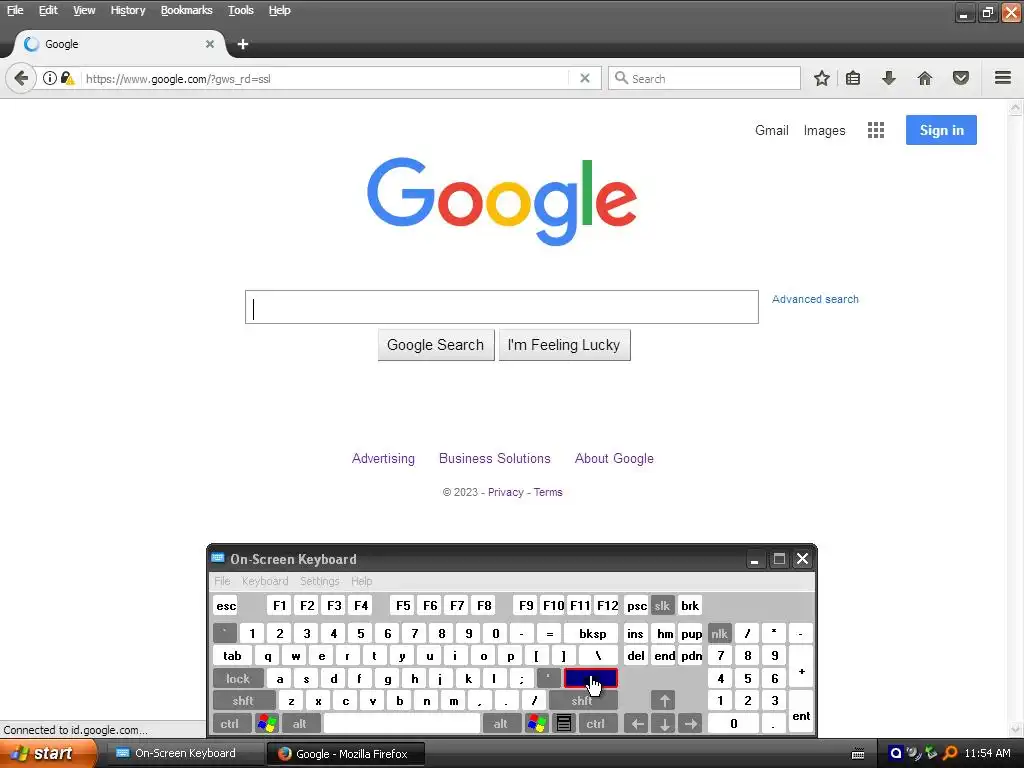1024x768 pixels.
Task: Open the Tools menu
Action: (x=240, y=10)
